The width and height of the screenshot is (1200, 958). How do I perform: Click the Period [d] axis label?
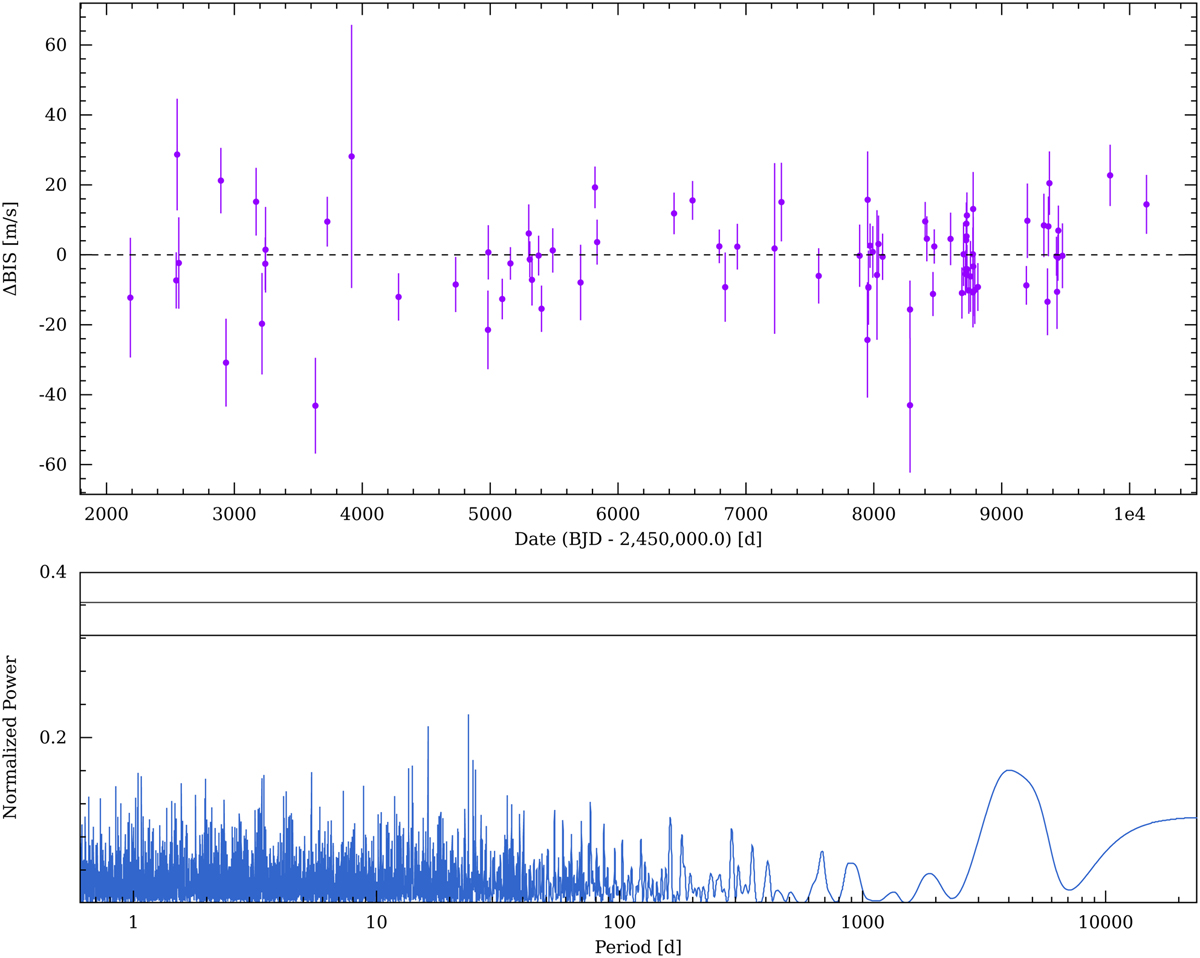636,944
